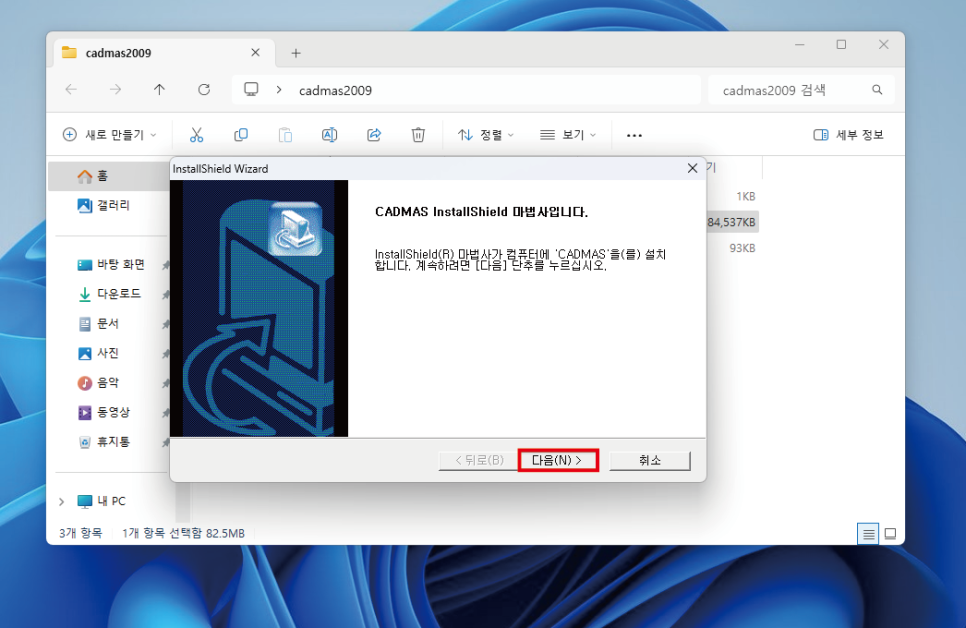Screen dimensions: 966x628
Task: Maximize the Explorer window
Action: (841, 45)
